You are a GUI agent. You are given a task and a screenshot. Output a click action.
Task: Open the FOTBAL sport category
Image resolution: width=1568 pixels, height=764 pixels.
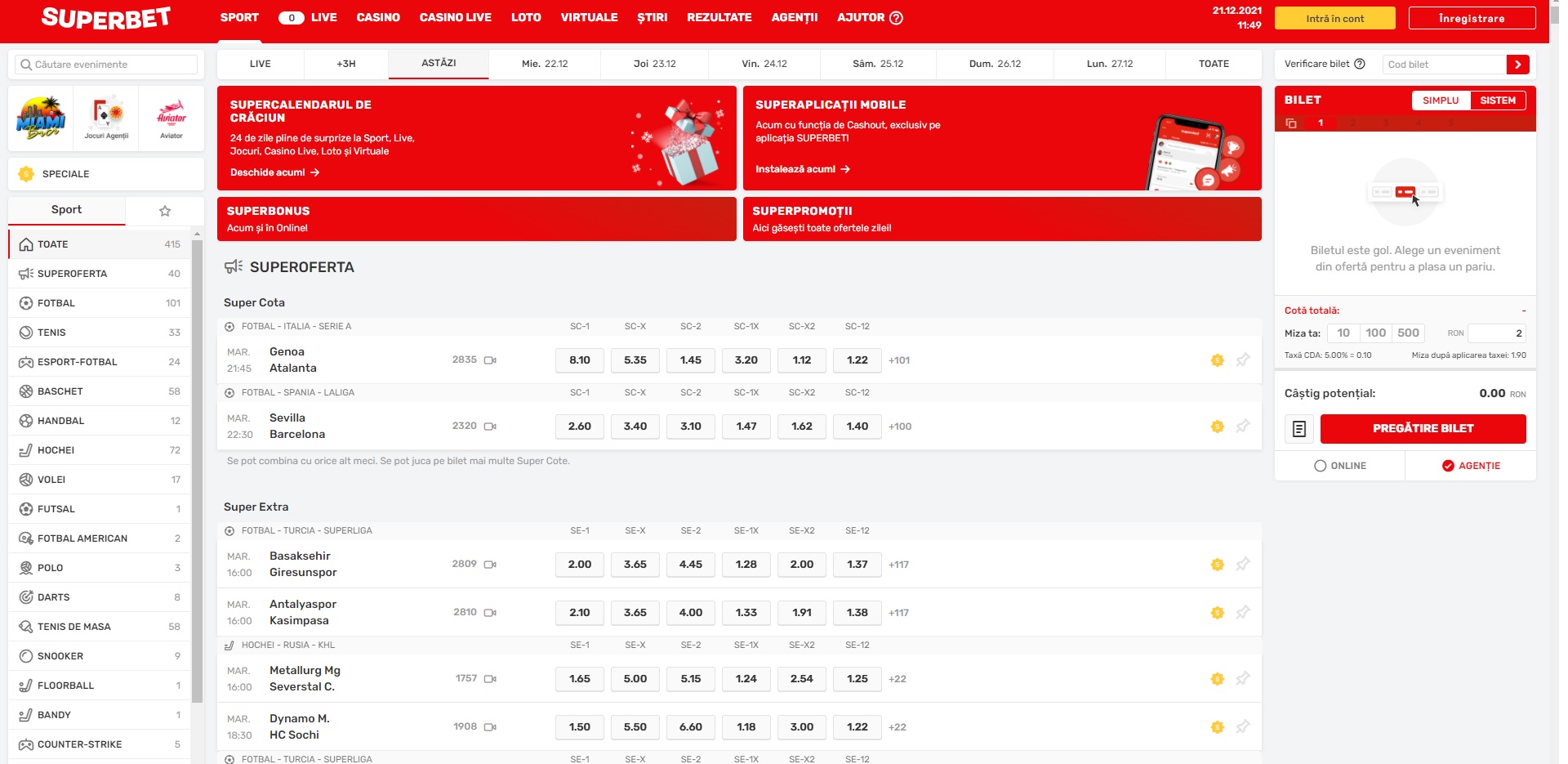pos(100,303)
